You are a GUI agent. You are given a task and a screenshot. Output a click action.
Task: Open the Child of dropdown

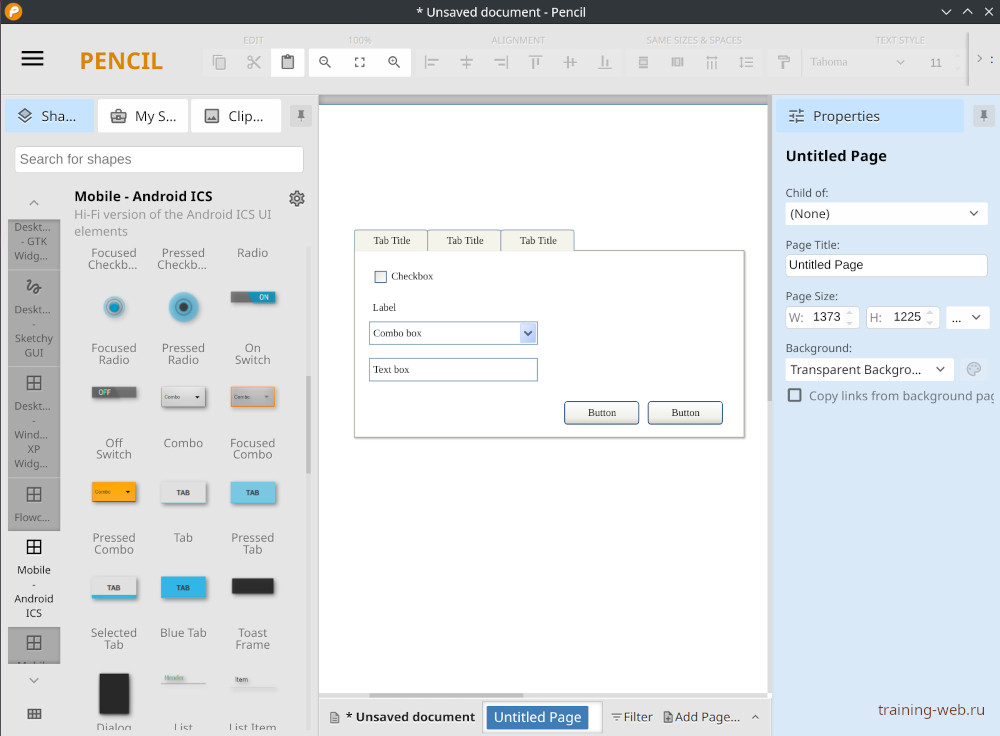[x=886, y=214]
